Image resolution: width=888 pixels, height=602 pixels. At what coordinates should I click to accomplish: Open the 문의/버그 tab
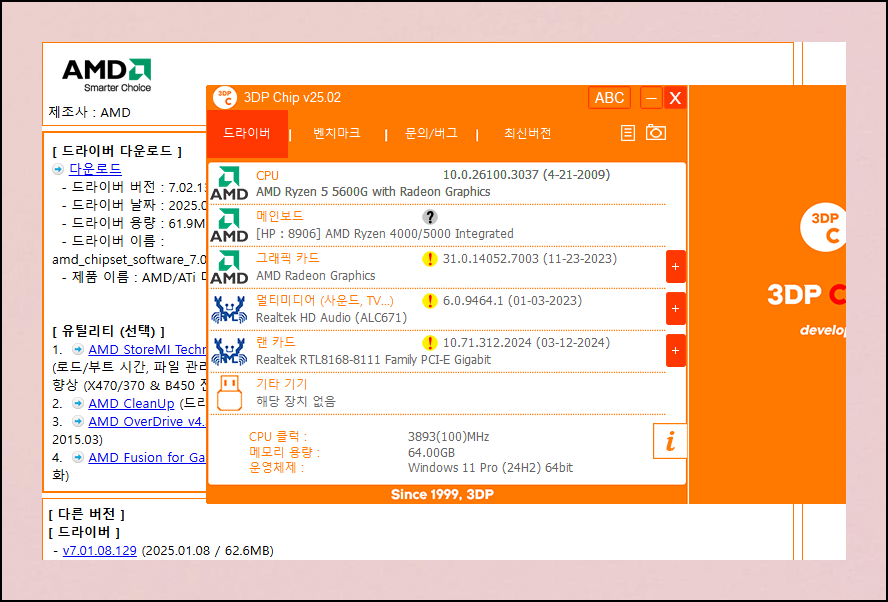432,133
